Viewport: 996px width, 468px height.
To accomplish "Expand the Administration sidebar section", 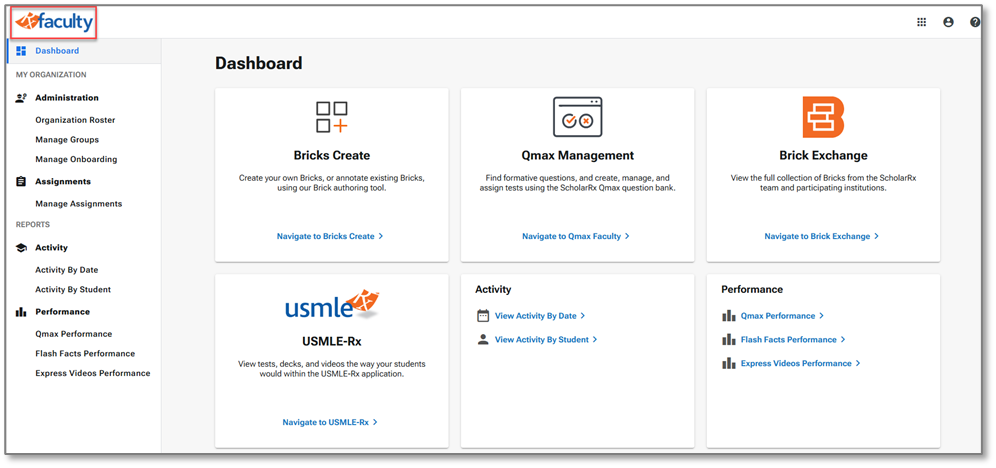I will [66, 98].
